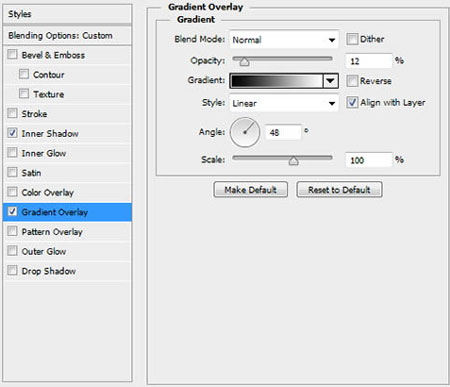This screenshot has height=387, width=450.
Task: Uncheck the Inner Shadow checkbox
Action: pyautogui.click(x=12, y=133)
